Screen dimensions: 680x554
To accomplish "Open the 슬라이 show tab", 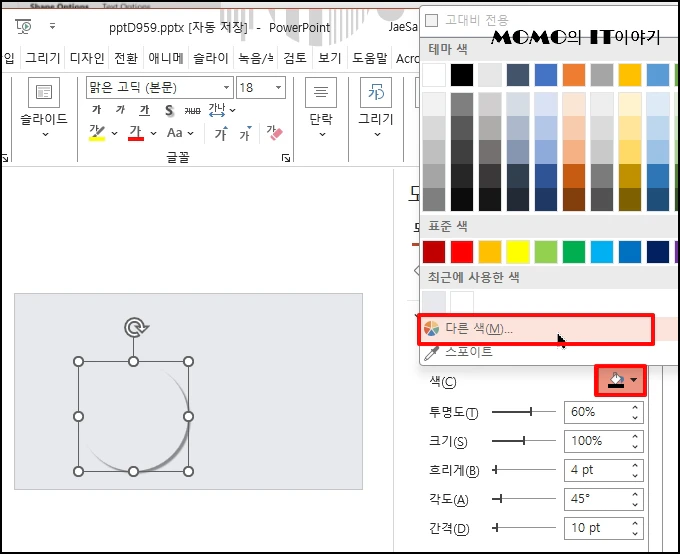I will tap(211, 58).
